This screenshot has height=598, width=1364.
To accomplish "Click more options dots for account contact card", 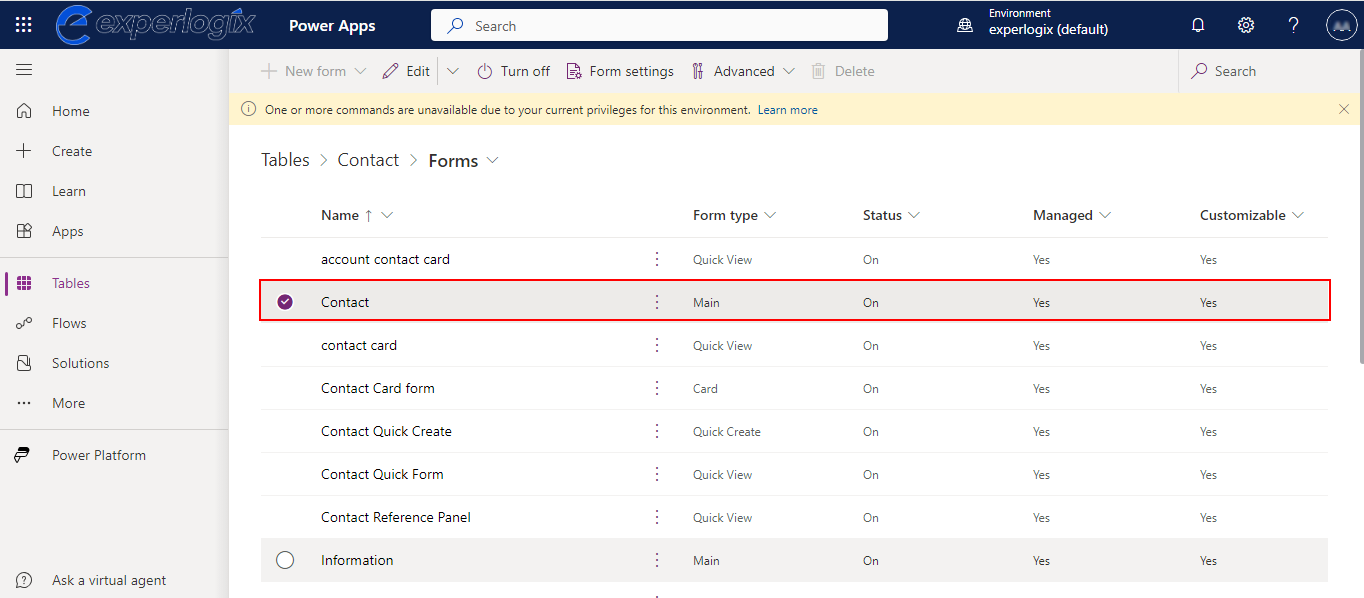I will (657, 259).
